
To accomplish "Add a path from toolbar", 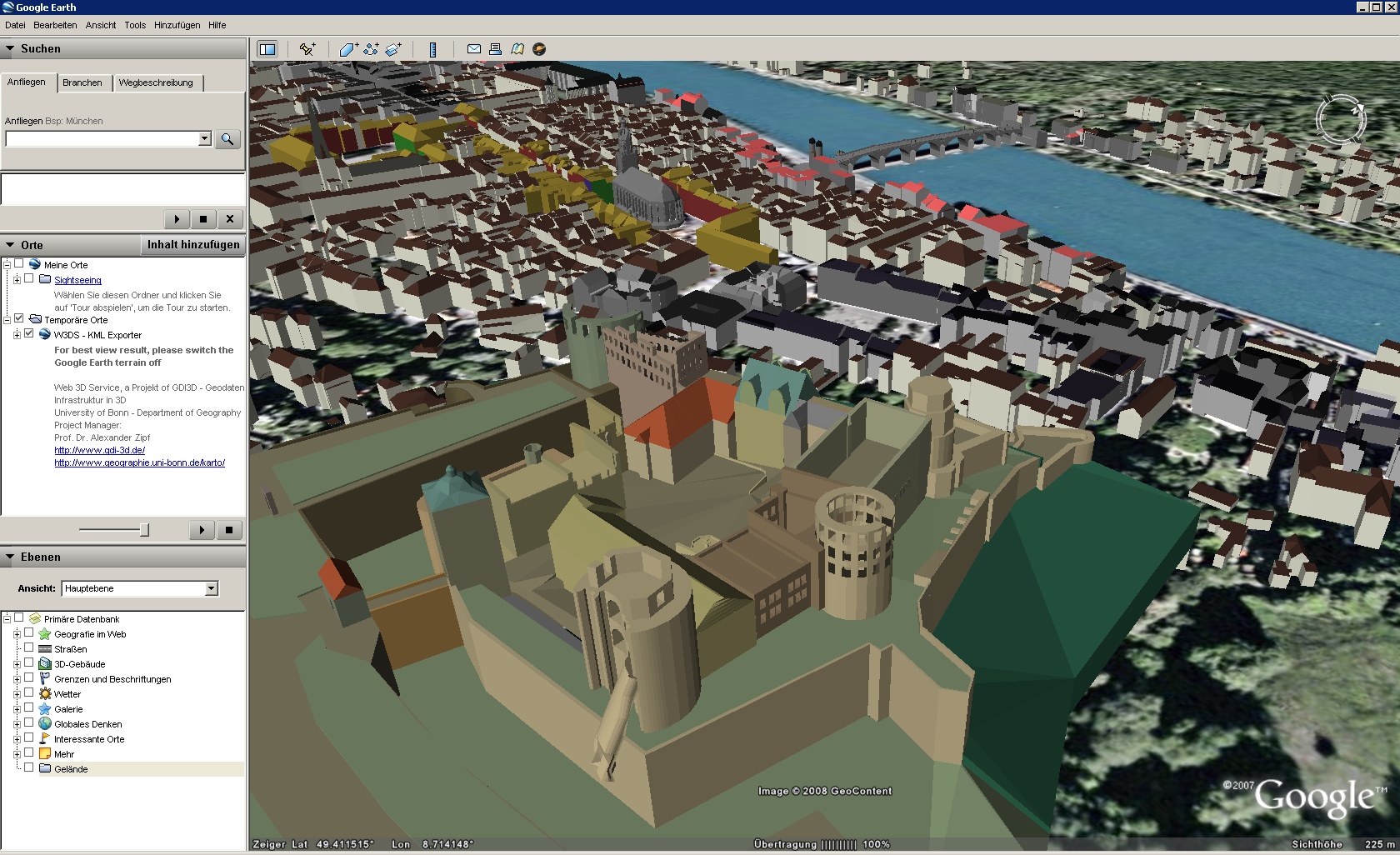I will pyautogui.click(x=371, y=49).
